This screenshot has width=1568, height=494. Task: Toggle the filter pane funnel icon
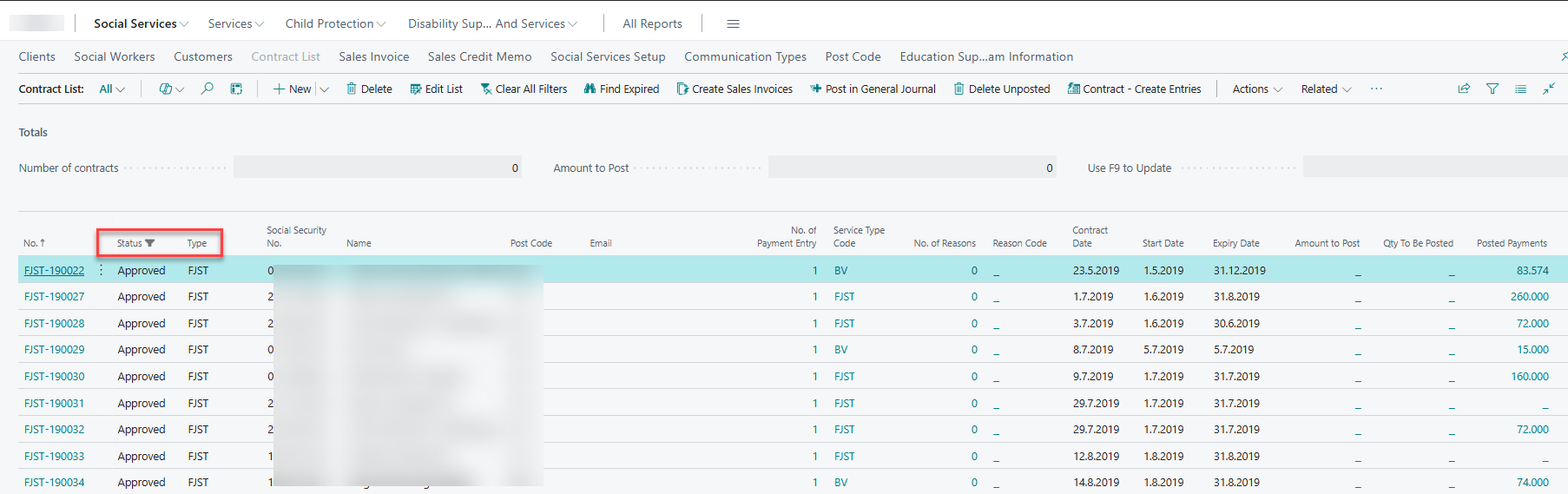point(1492,89)
